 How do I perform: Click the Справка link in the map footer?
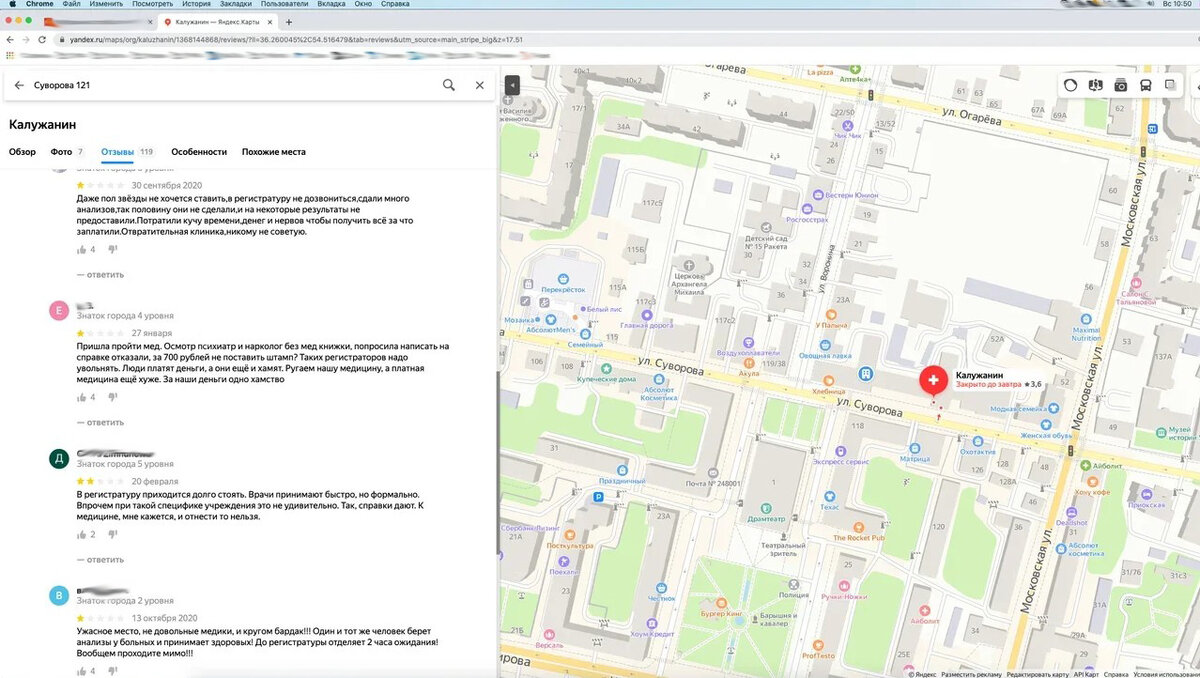coord(1116,674)
